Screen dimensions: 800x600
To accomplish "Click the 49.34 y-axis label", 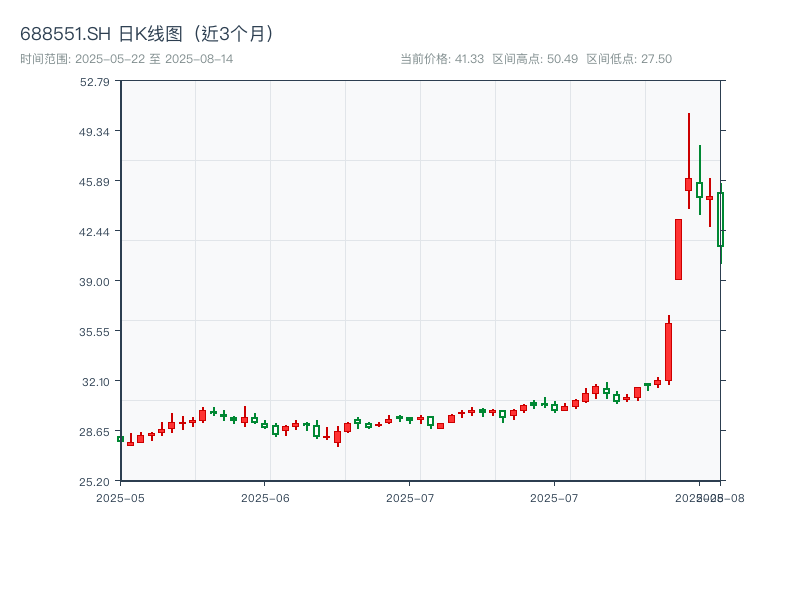I will pos(94,132).
